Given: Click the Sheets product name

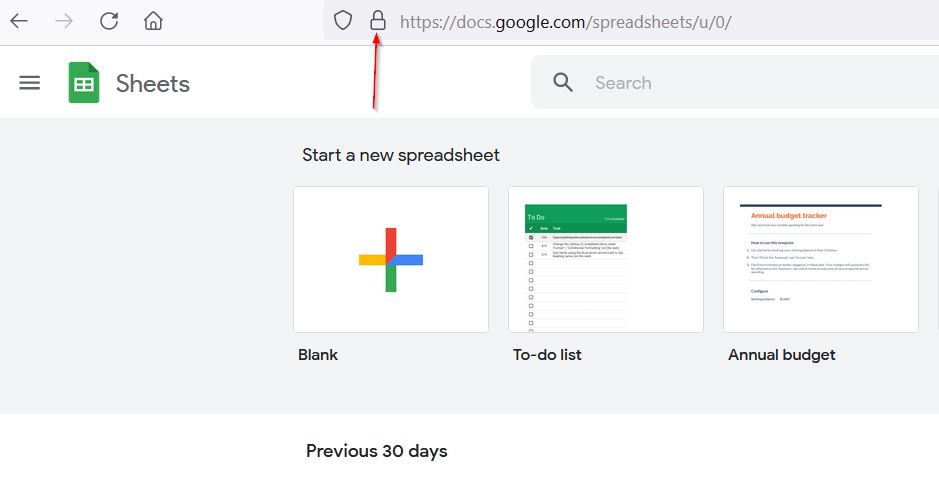Looking at the screenshot, I should [153, 83].
